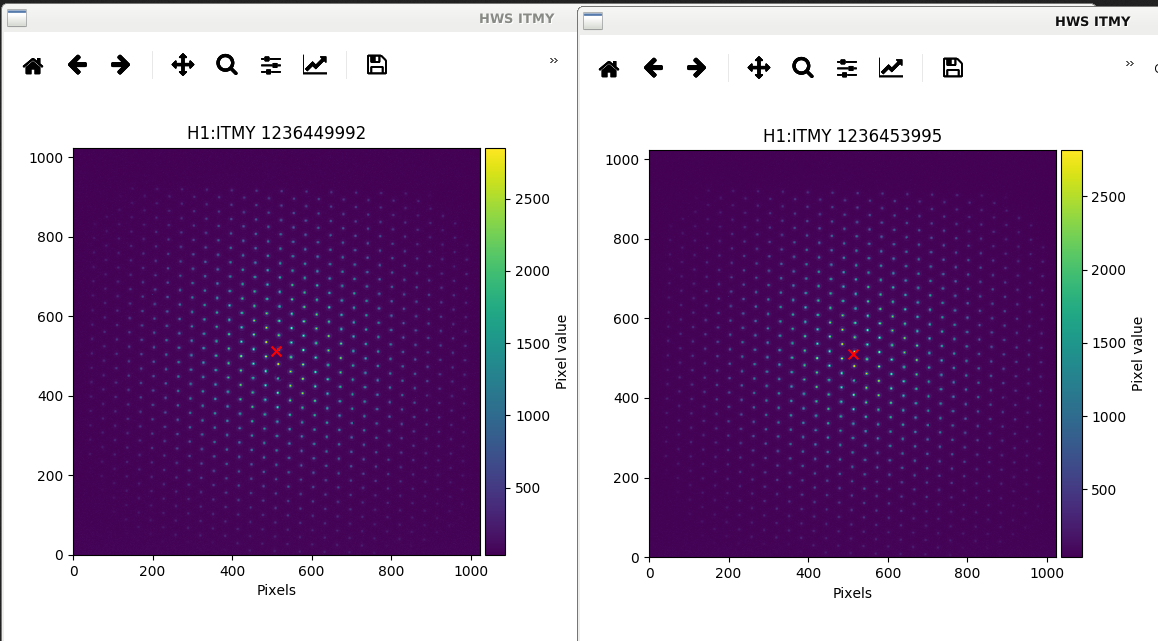1158x641 pixels.
Task: Click Forward arrow in left plot toolbar
Action: click(x=120, y=65)
